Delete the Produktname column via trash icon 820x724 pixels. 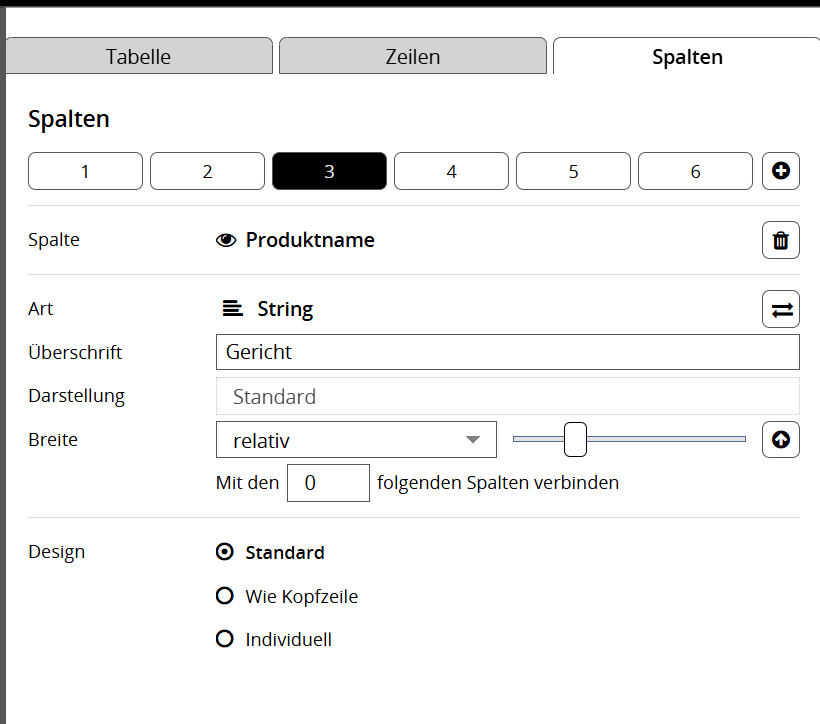point(781,240)
